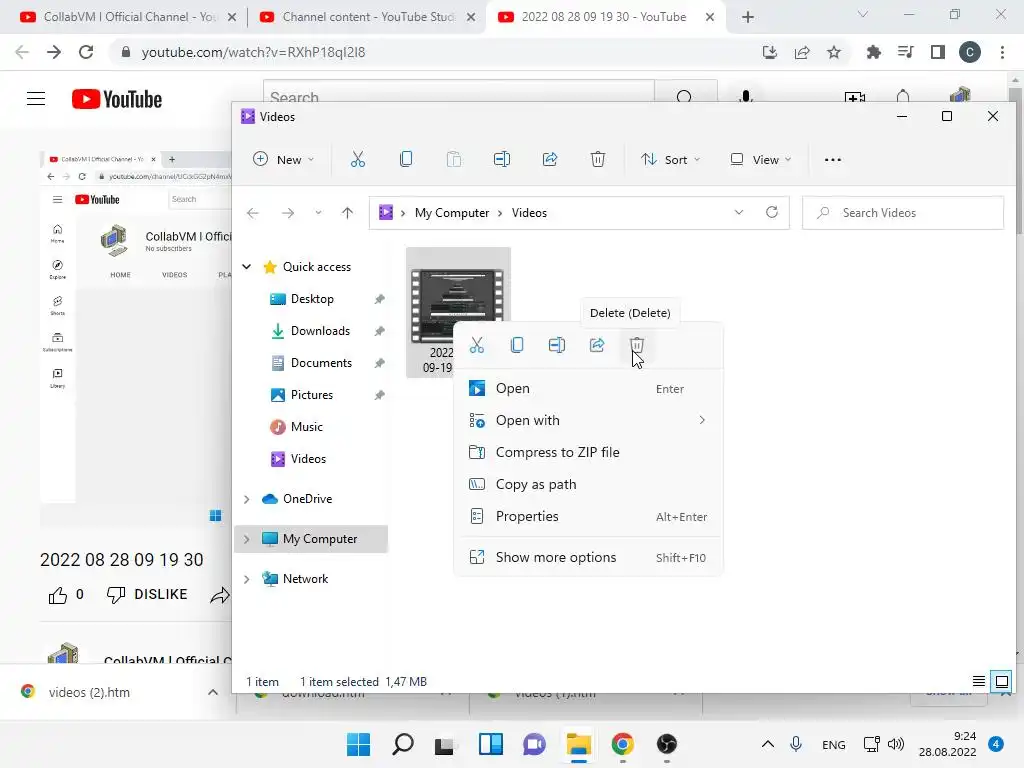Viewport: 1024px width, 768px height.
Task: Switch to large thumbnails view in status bar
Action: tap(1001, 682)
